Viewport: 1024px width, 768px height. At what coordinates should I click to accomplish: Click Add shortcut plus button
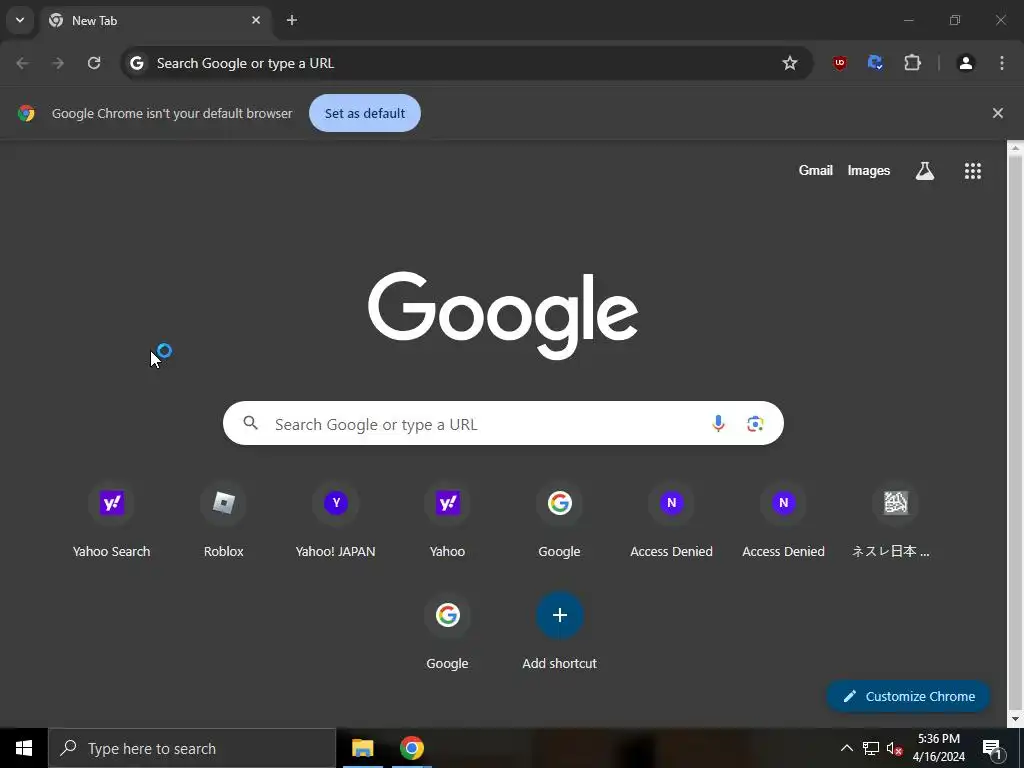point(560,615)
